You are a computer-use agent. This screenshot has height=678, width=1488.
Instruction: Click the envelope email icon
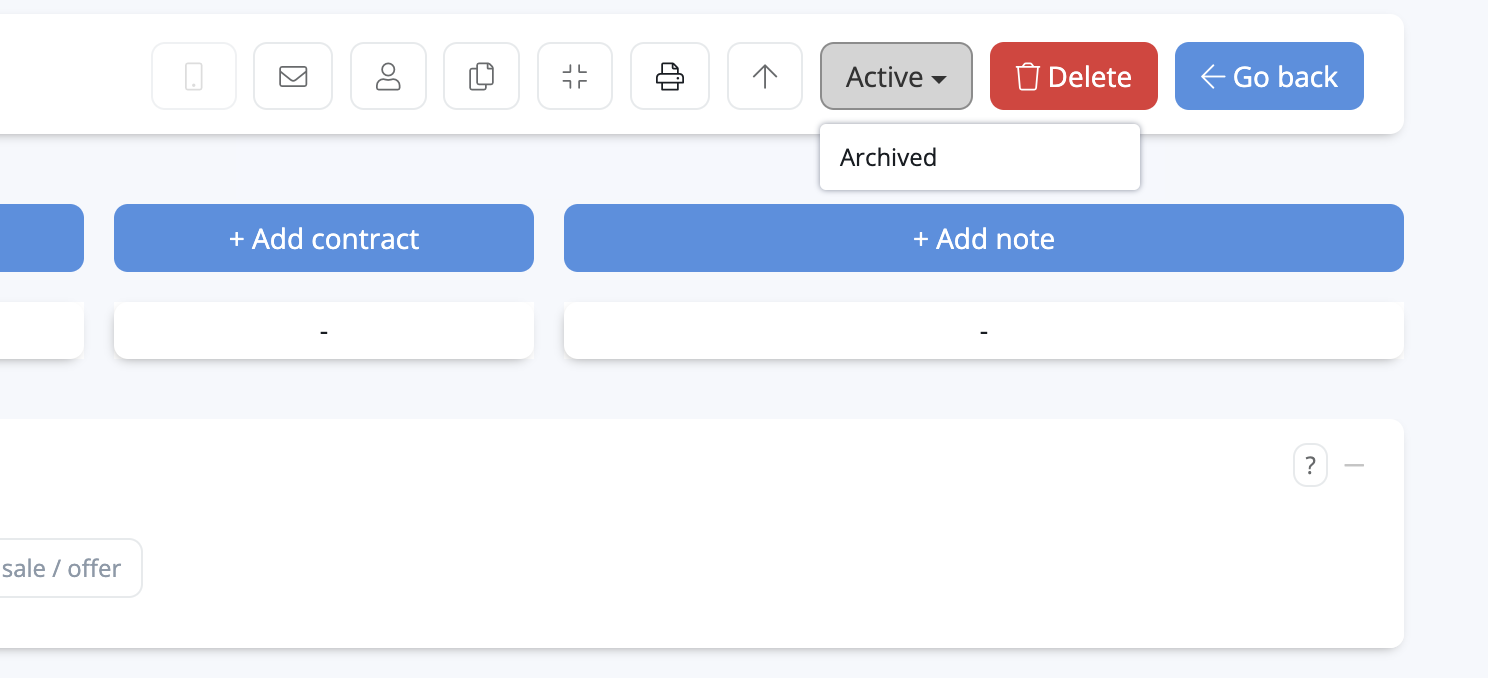point(292,76)
